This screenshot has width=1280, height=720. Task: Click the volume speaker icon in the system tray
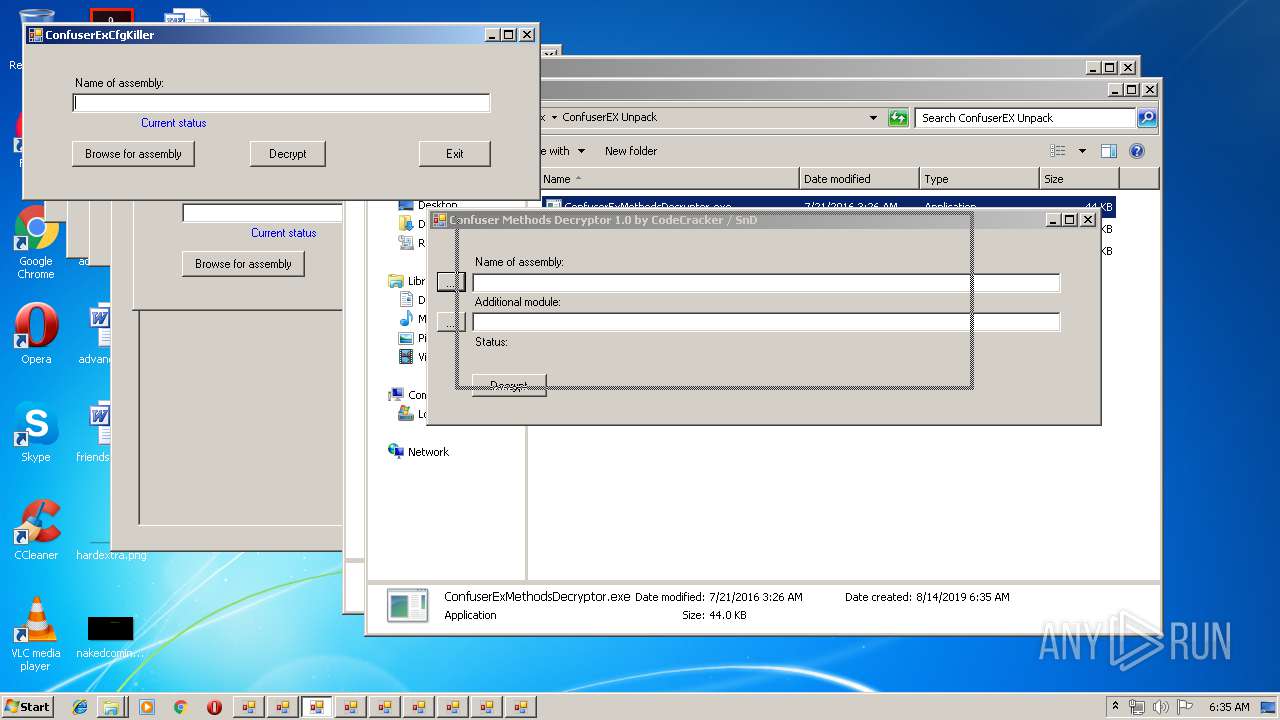click(x=1161, y=707)
